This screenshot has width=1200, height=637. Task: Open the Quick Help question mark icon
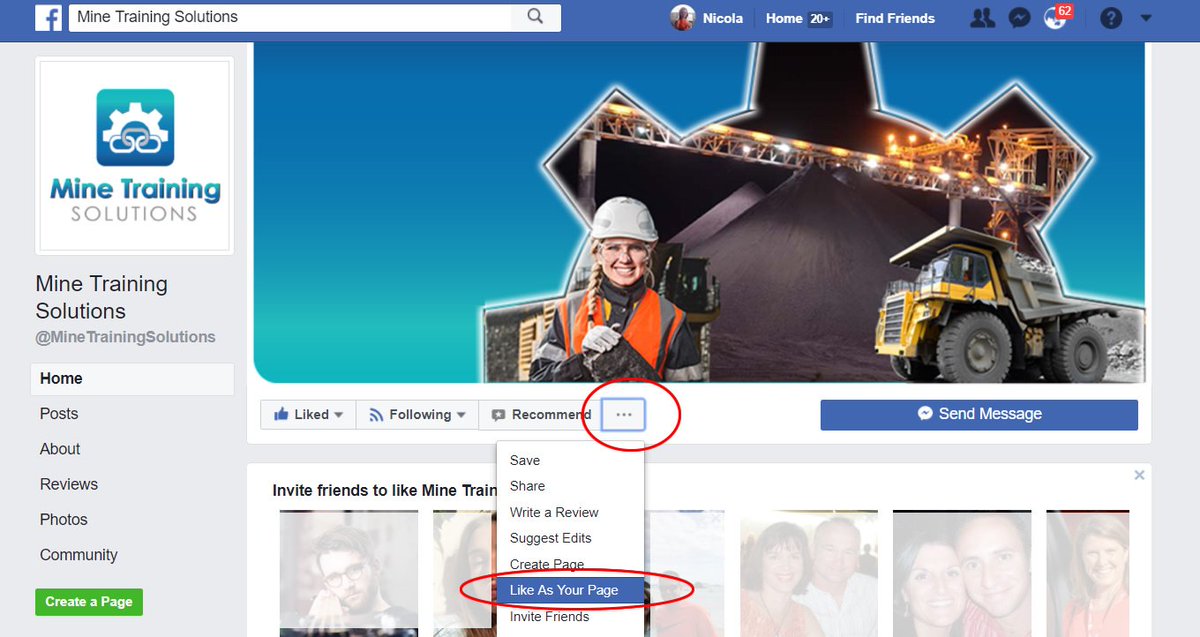[1111, 18]
